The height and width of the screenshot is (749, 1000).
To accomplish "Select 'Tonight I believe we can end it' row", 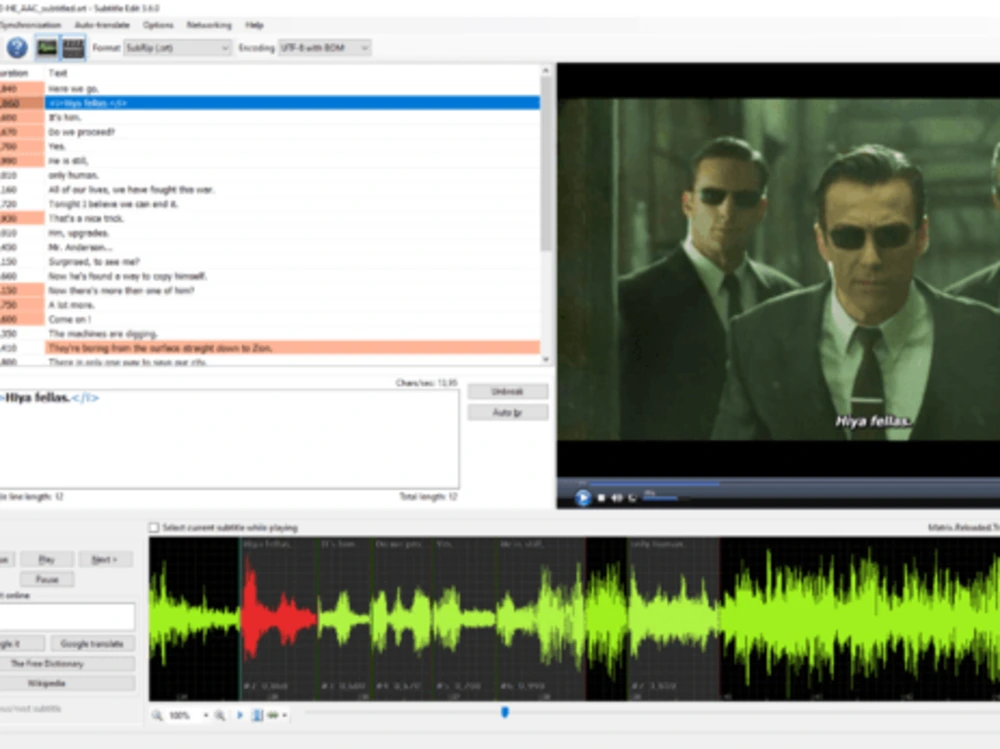I will (269, 204).
